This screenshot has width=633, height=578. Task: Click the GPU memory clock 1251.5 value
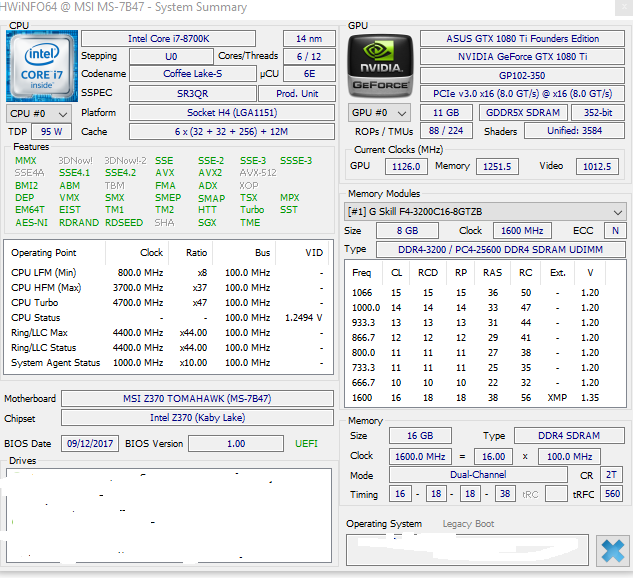click(x=497, y=166)
